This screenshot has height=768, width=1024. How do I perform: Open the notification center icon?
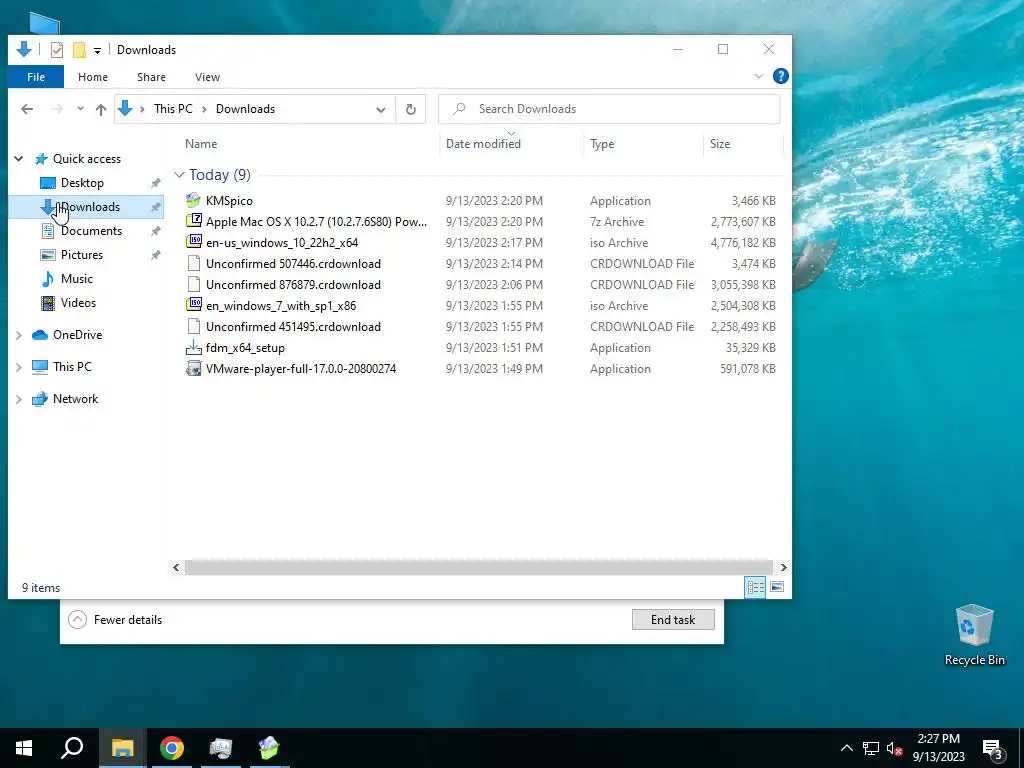click(993, 748)
